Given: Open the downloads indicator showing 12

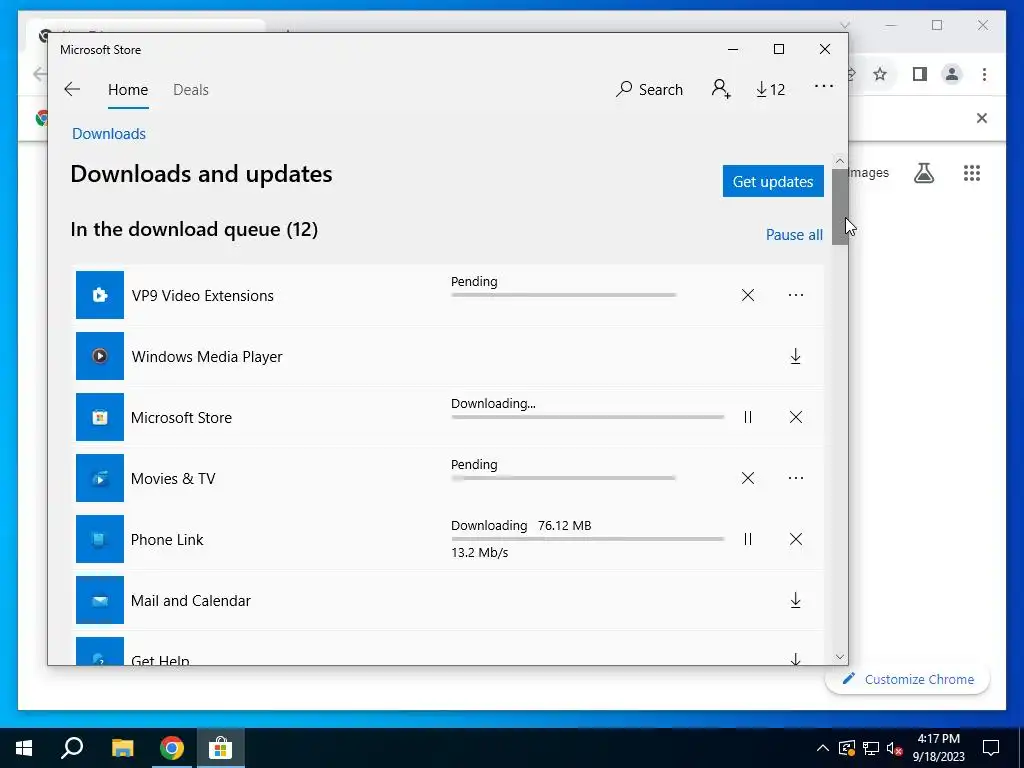Looking at the screenshot, I should tap(771, 89).
